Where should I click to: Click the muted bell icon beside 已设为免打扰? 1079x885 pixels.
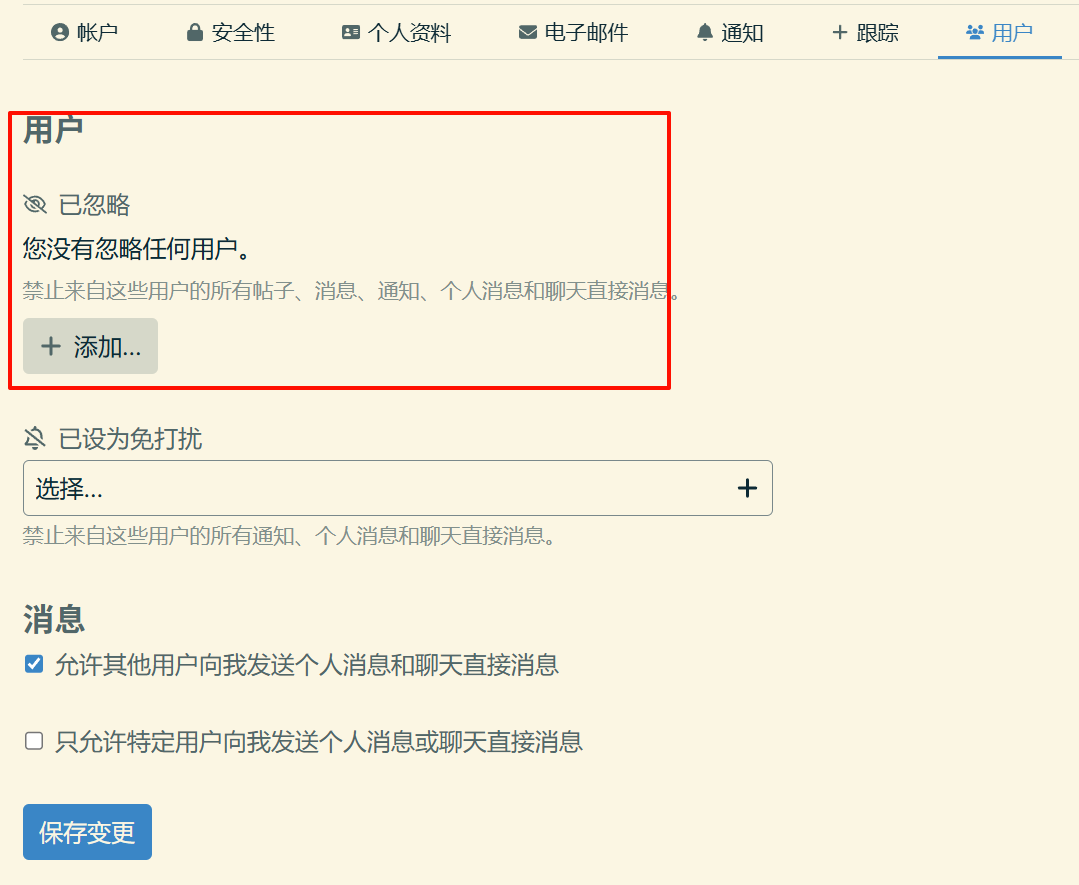[x=35, y=438]
